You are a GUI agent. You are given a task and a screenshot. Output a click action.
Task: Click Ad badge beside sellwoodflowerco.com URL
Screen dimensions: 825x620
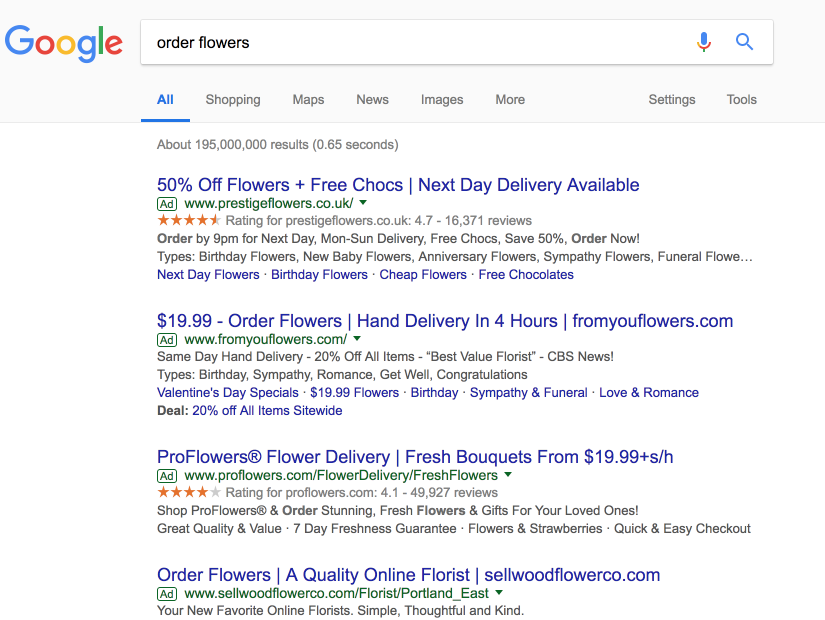[x=167, y=594]
